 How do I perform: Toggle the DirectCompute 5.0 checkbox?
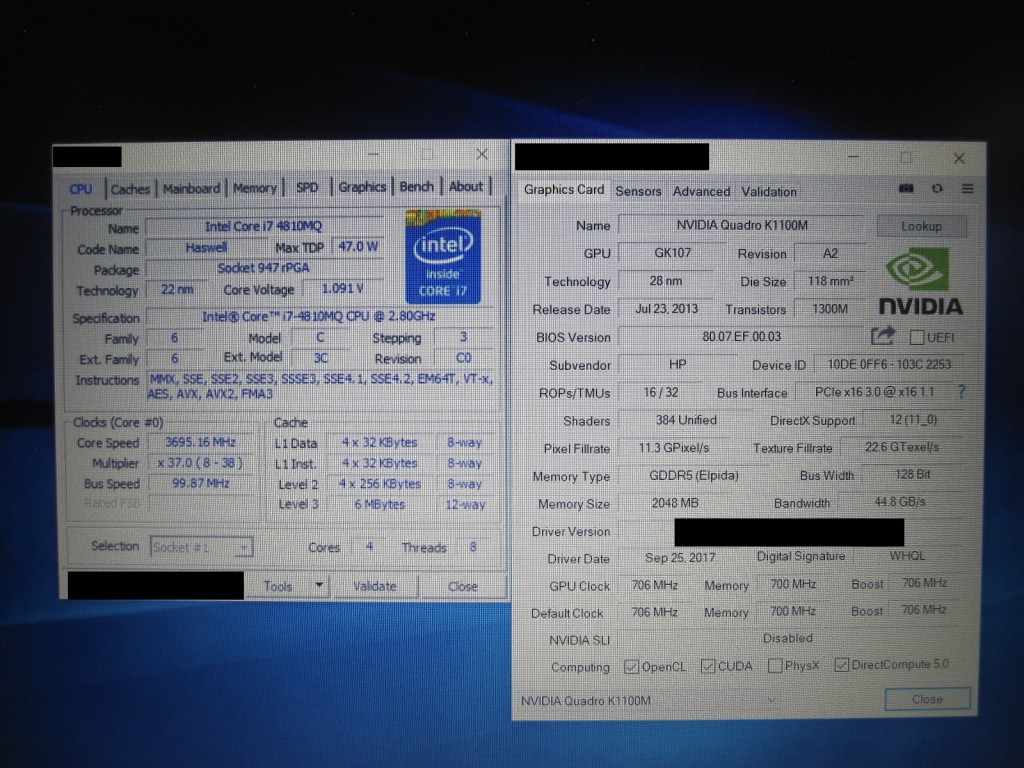click(842, 665)
